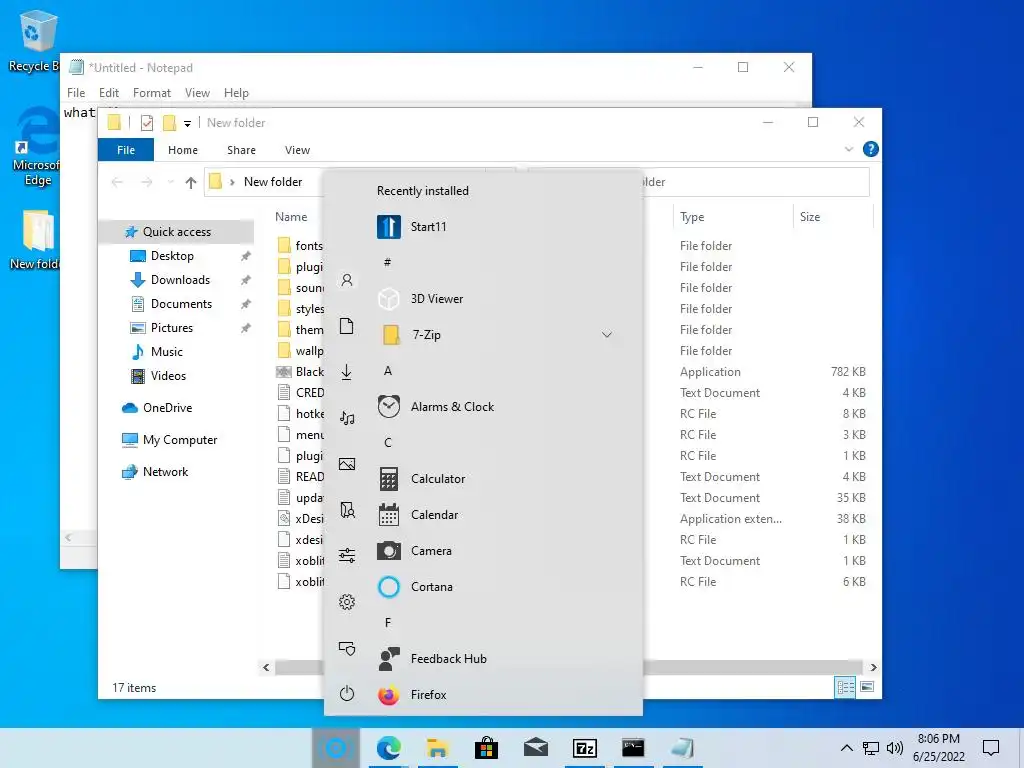Viewport: 1024px width, 768px height.
Task: Click Properties icon in Explorer title bar
Action: click(147, 123)
